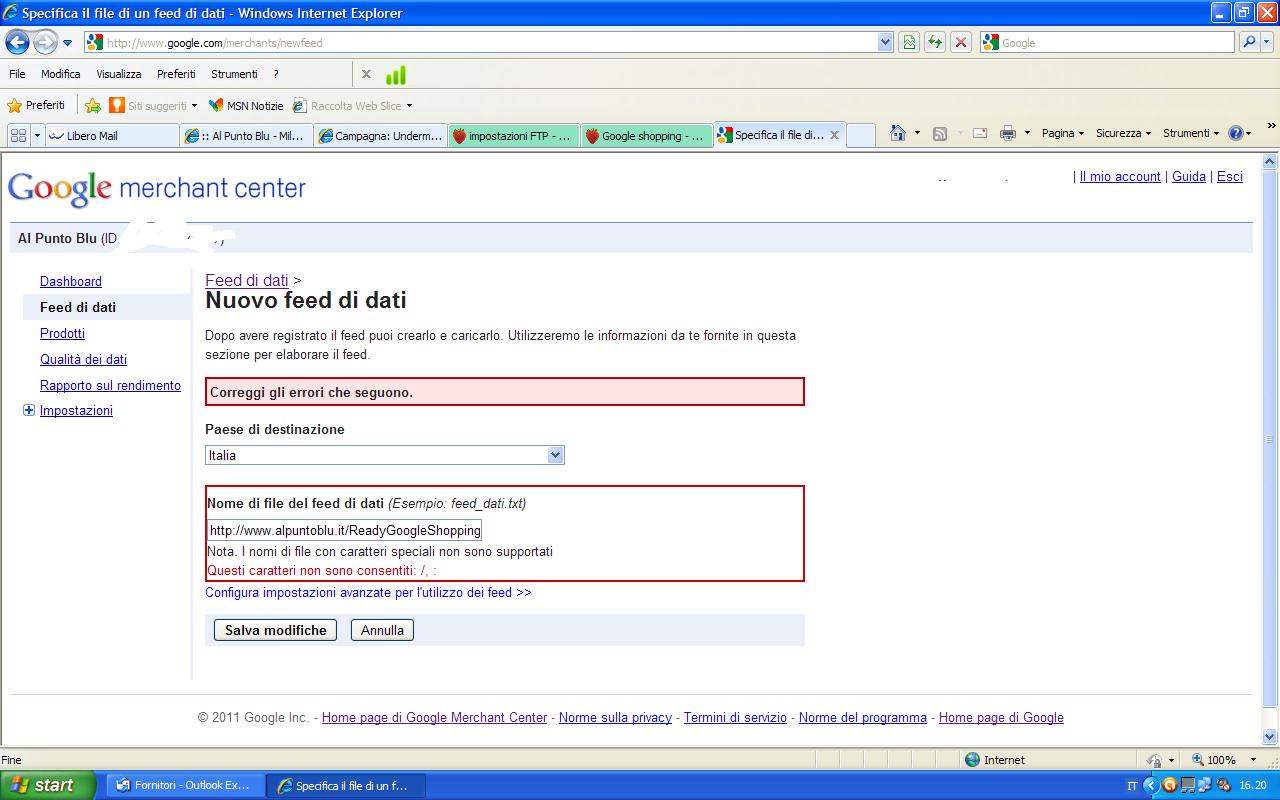Switch to Fornitori - Outlook Express taskbar item
The height and width of the screenshot is (800, 1280).
185,785
